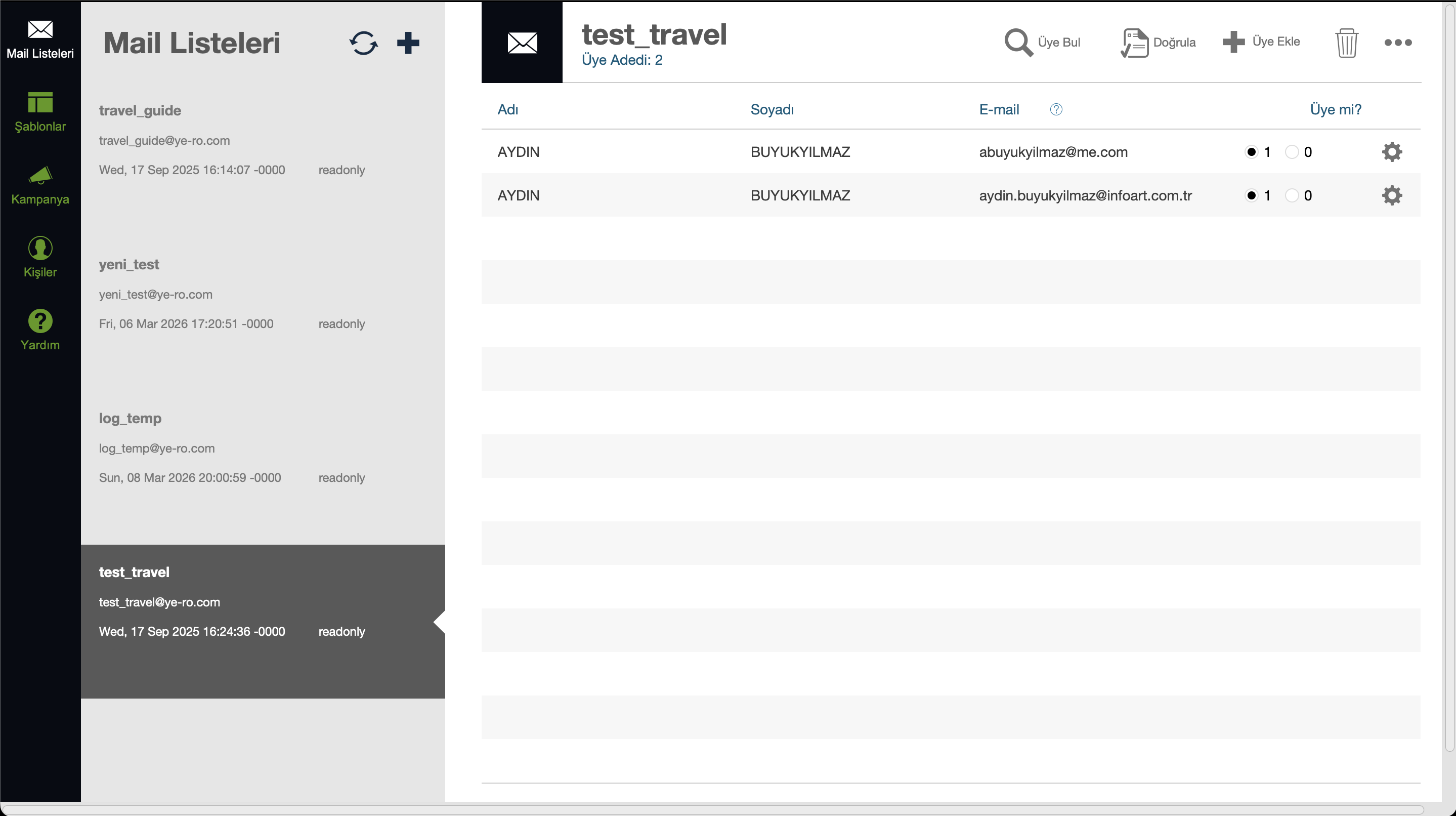Refresh the Mail Listeleri list

(x=363, y=43)
